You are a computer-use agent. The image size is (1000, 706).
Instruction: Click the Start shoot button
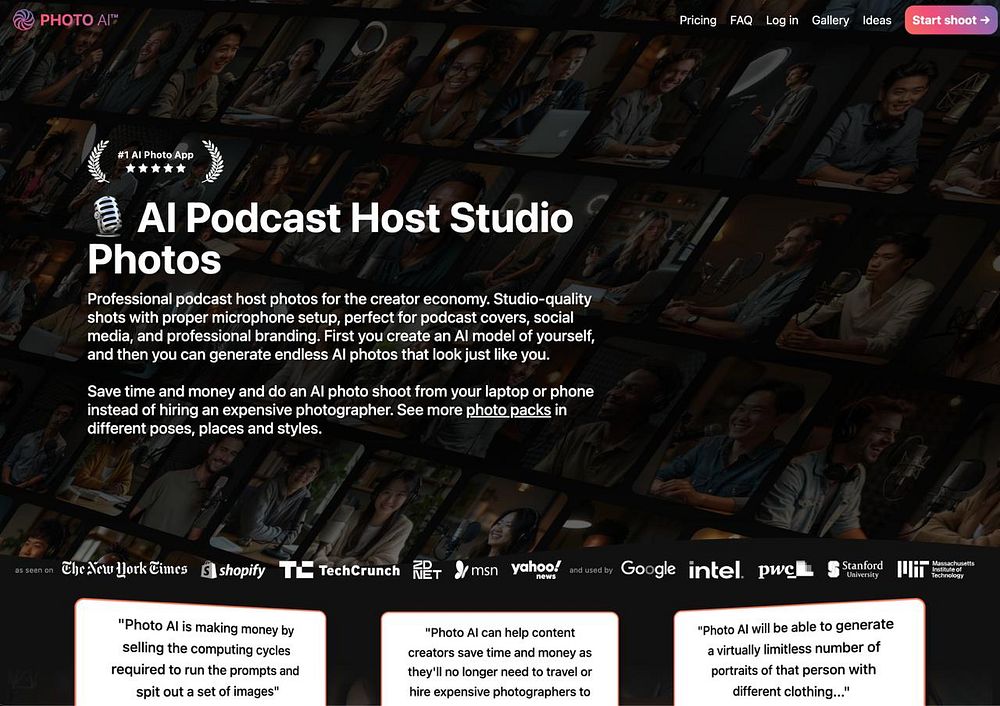coord(951,20)
